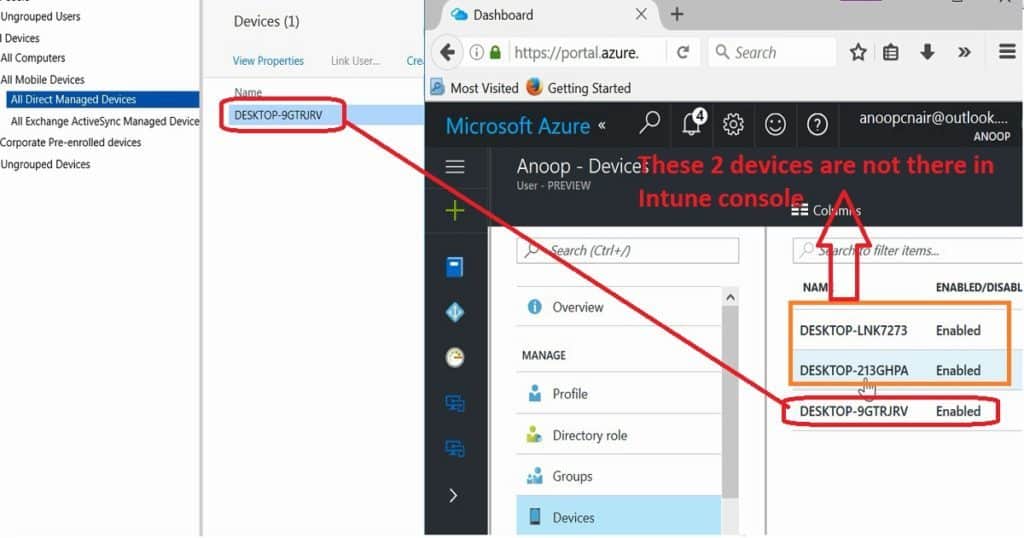Click Enabled status of DESKTOP-LNK7273
The width and height of the screenshot is (1024, 538).
pyautogui.click(x=958, y=330)
